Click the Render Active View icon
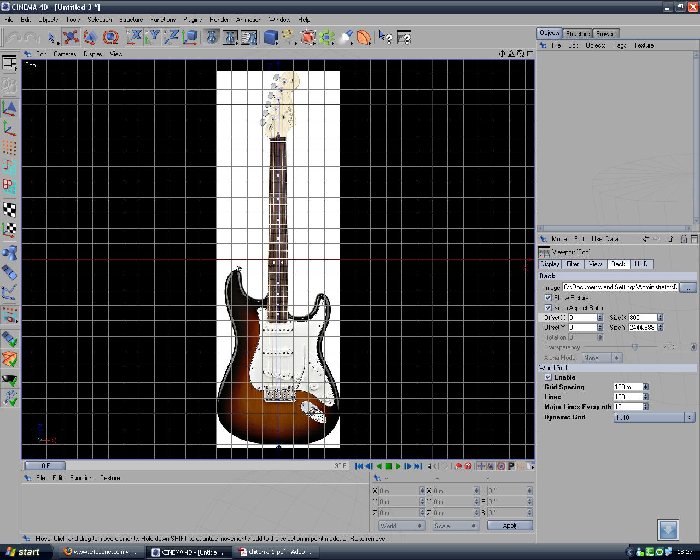Viewport: 700px width, 560px height. click(212, 37)
